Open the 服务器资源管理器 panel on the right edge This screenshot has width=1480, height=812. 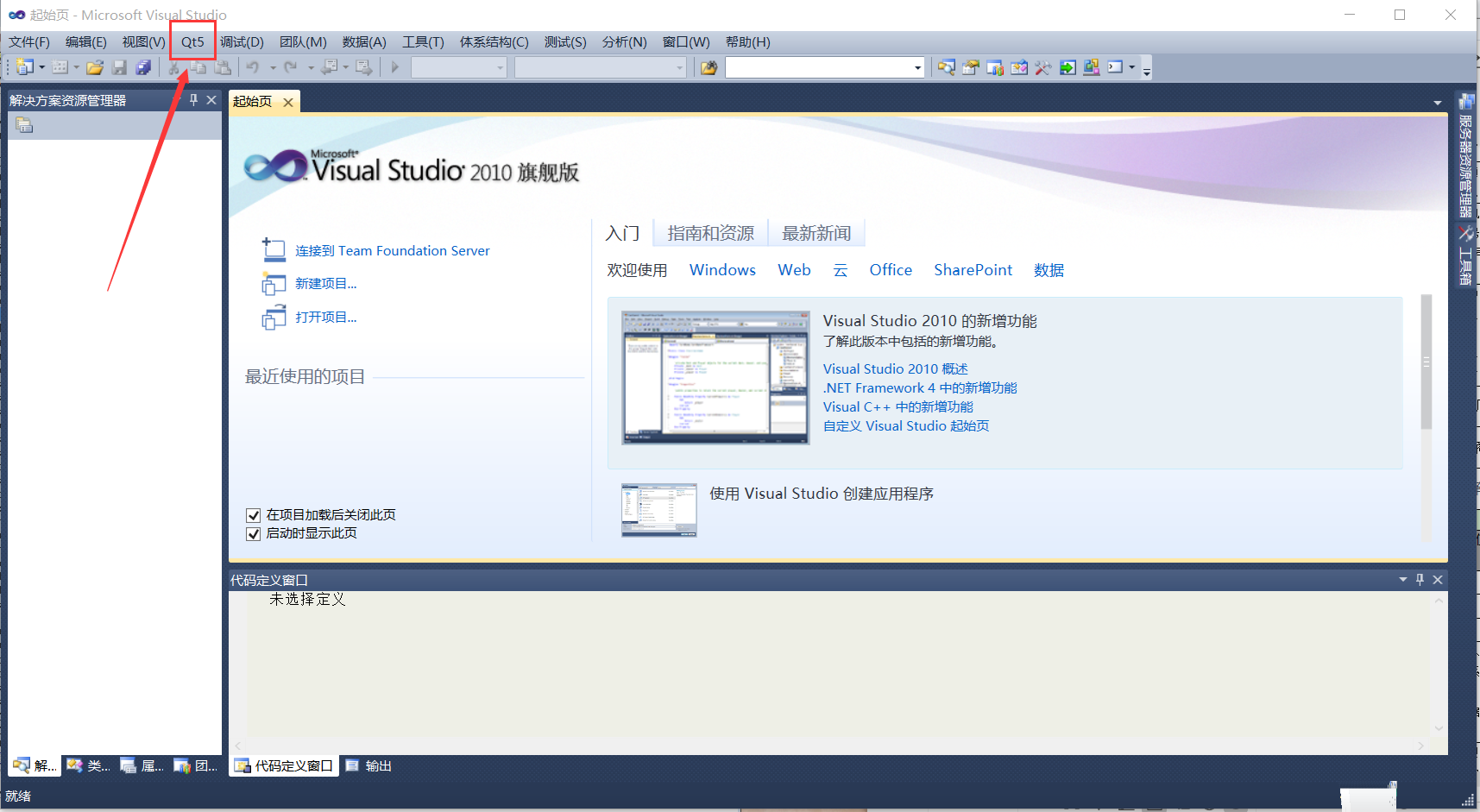(1467, 164)
